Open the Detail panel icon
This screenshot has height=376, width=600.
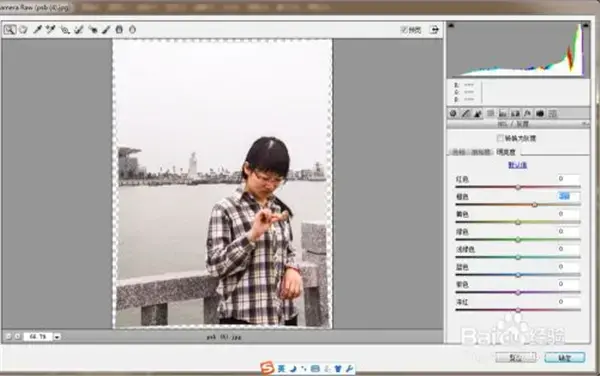point(478,113)
